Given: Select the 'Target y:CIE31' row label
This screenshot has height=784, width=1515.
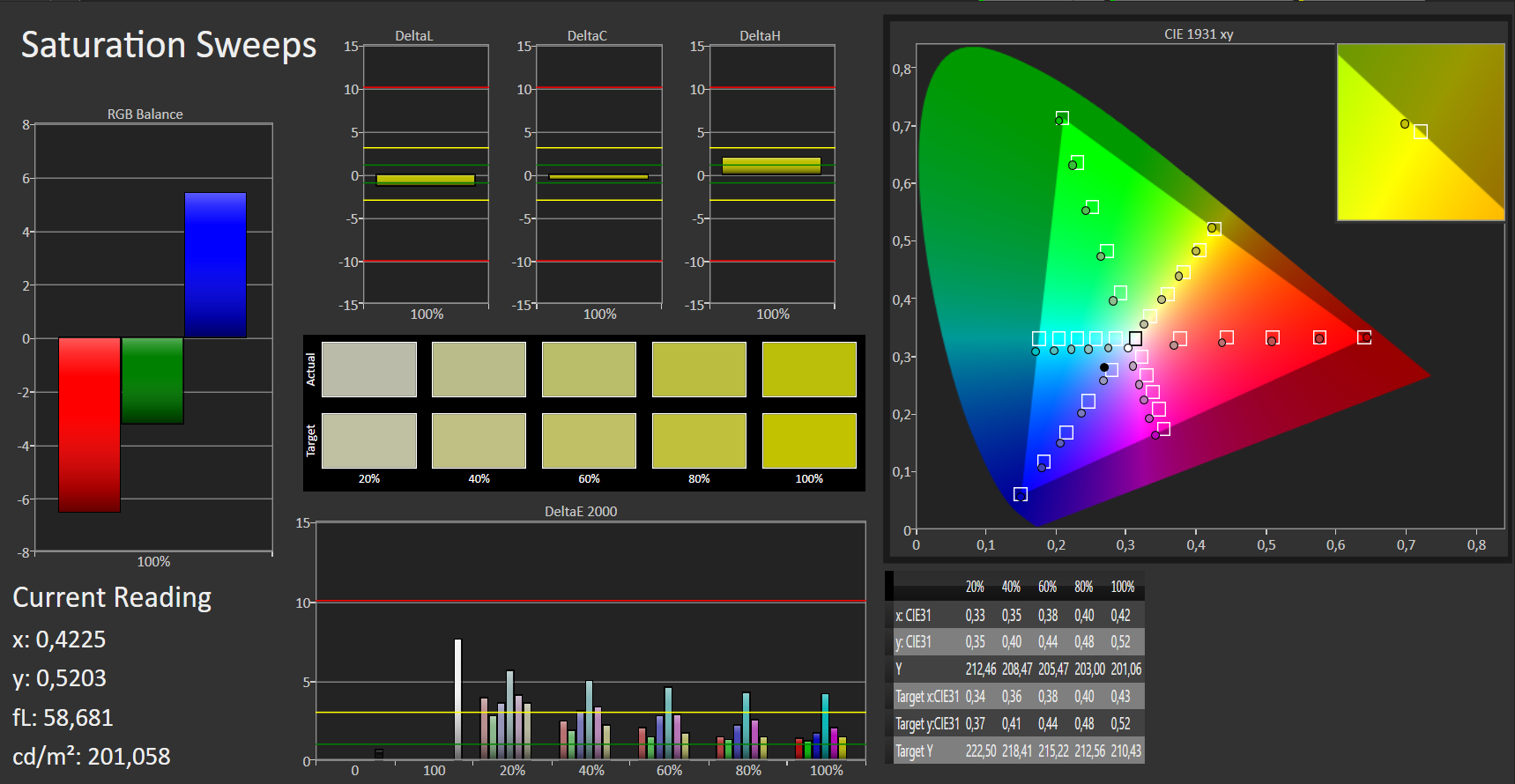Looking at the screenshot, I should 927,724.
